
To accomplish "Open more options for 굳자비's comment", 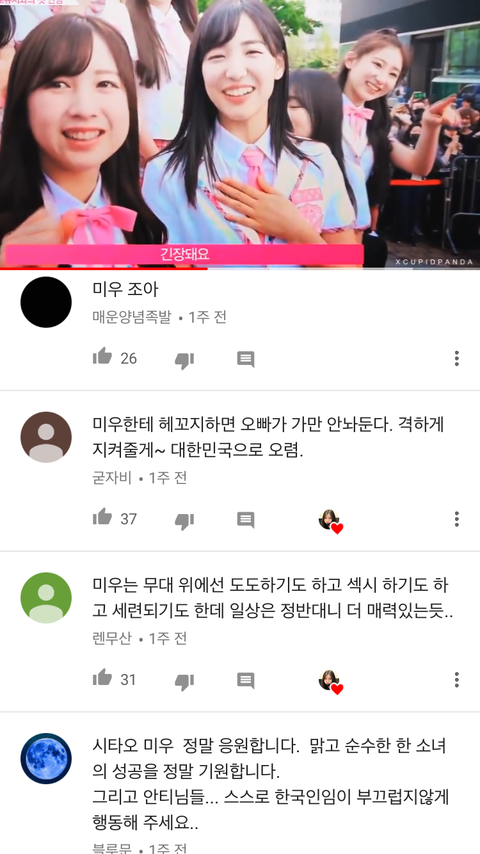I will (457, 519).
